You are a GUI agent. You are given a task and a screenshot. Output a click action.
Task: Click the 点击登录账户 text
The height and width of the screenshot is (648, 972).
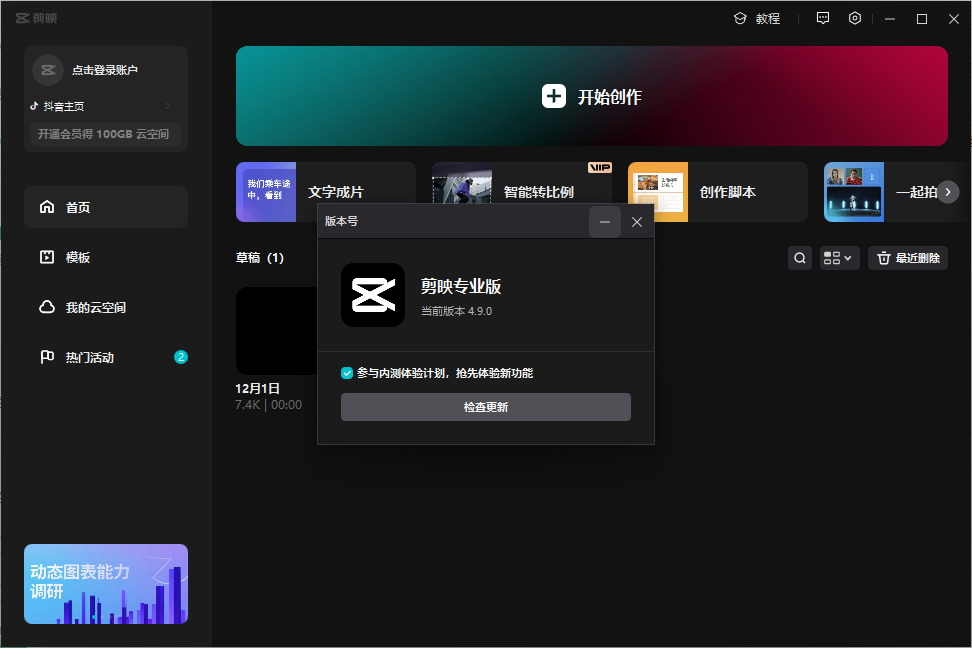point(105,70)
